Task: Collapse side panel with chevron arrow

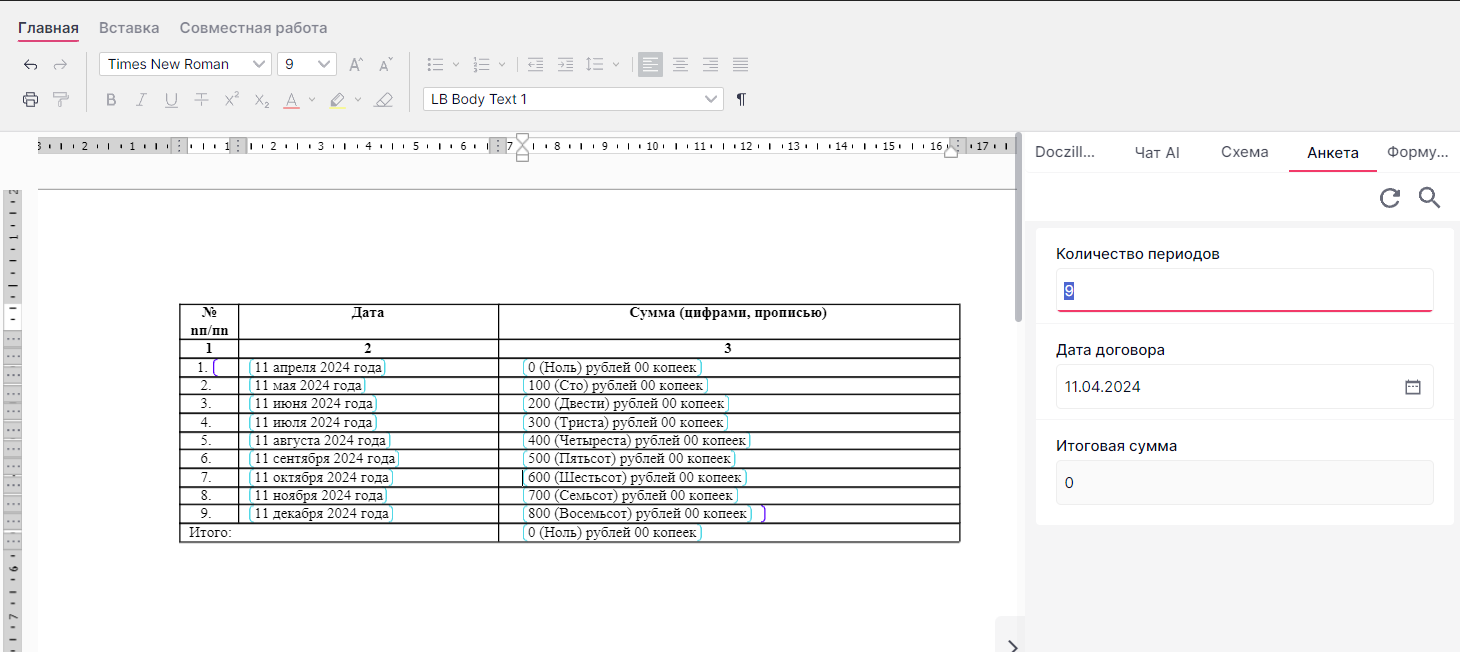Action: 1012,645
